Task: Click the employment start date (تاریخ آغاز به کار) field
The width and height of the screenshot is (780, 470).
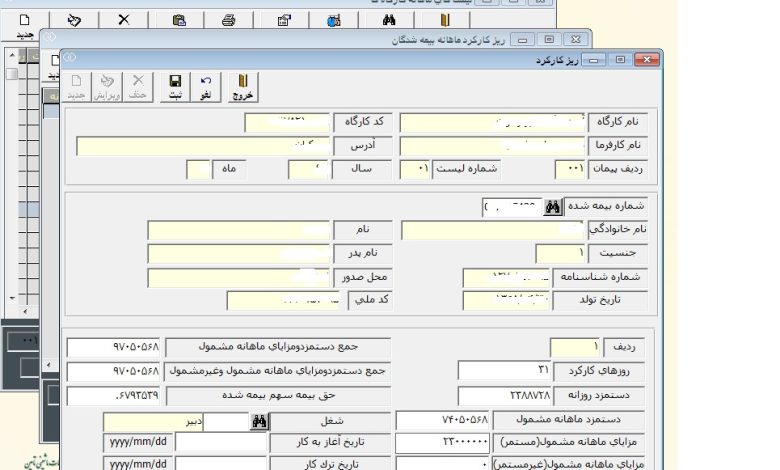Action: tap(221, 442)
